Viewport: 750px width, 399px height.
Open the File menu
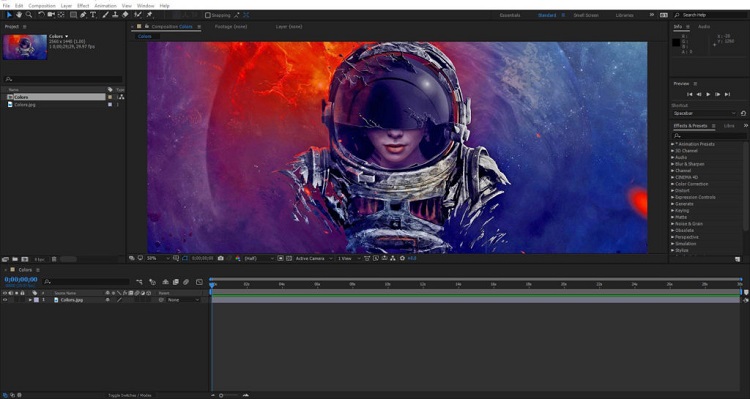(6, 6)
